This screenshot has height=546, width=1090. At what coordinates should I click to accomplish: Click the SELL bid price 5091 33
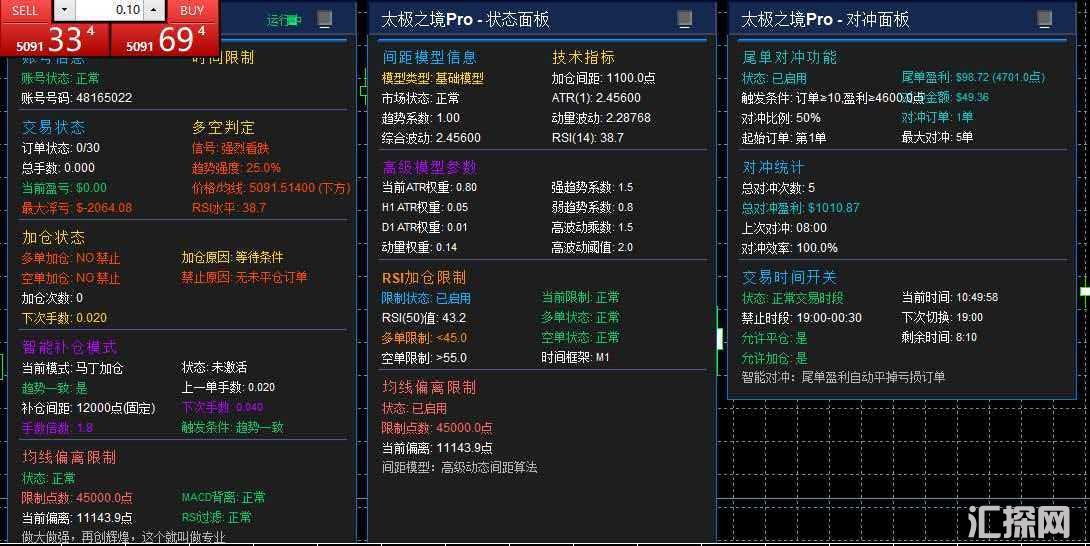pyautogui.click(x=55, y=40)
